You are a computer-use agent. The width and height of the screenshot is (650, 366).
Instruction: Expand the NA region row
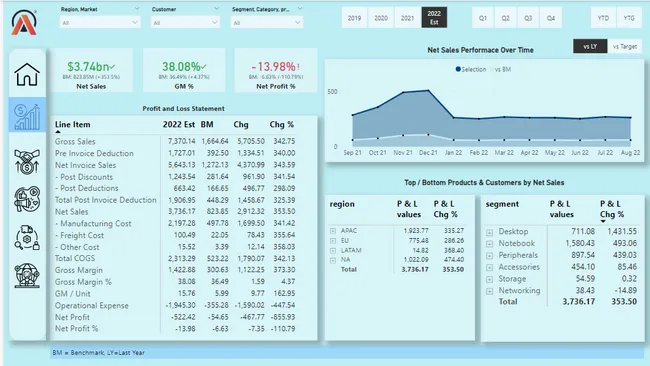click(x=333, y=260)
